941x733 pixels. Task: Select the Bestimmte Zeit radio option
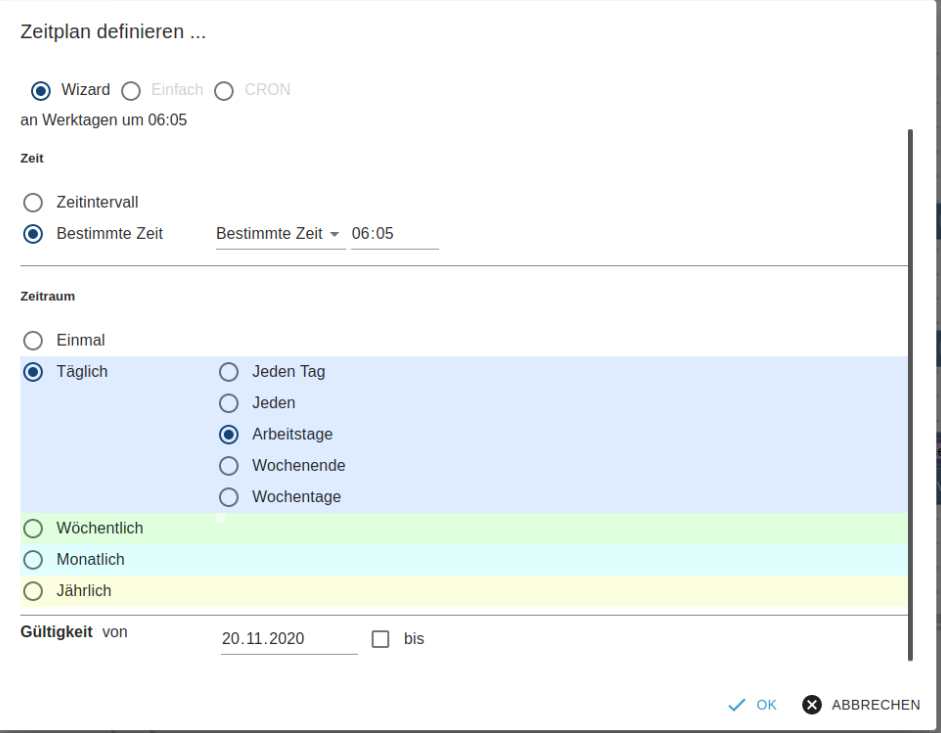[33, 234]
